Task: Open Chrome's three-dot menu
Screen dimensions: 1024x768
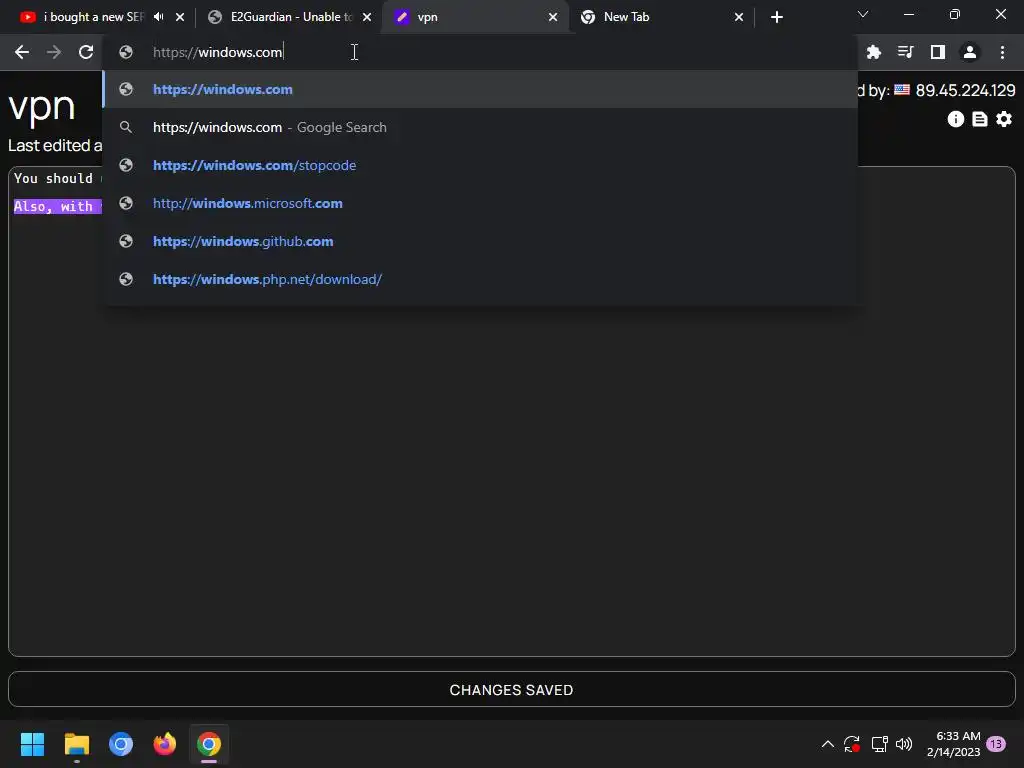Action: click(1002, 52)
